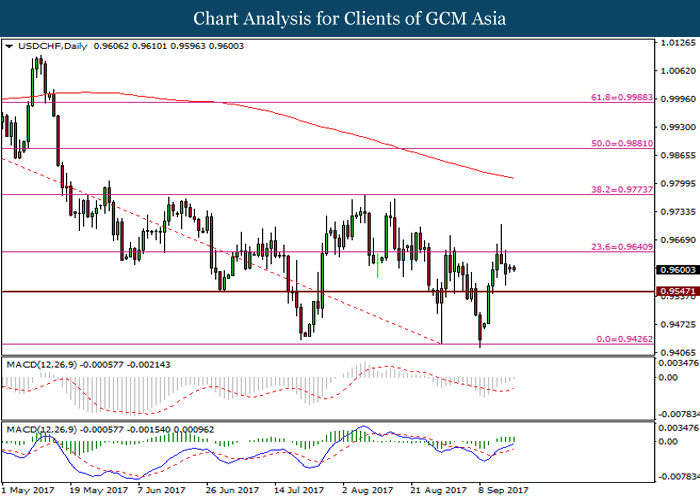Click the red 0.95471 price level tag

[675, 292]
